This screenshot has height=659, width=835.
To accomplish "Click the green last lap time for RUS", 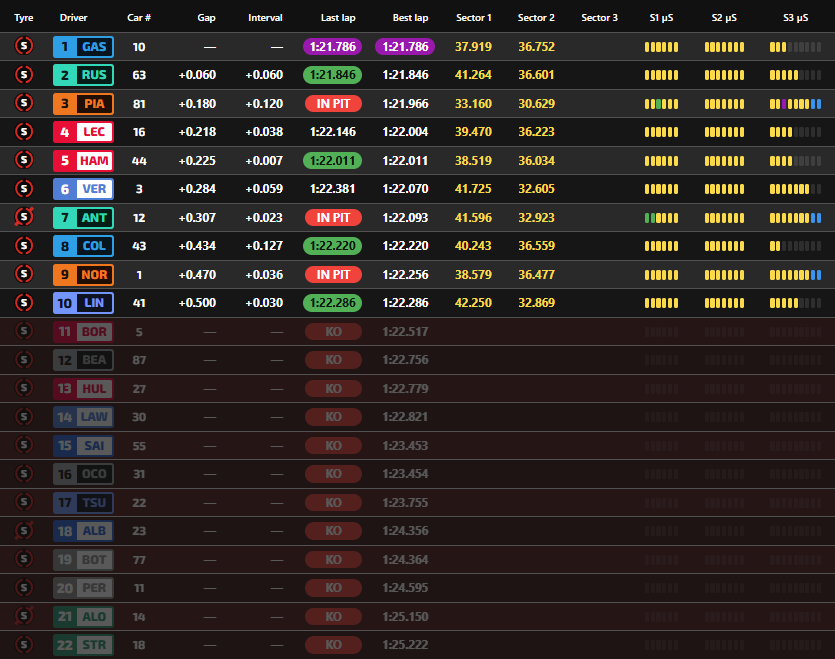I will coord(332,75).
